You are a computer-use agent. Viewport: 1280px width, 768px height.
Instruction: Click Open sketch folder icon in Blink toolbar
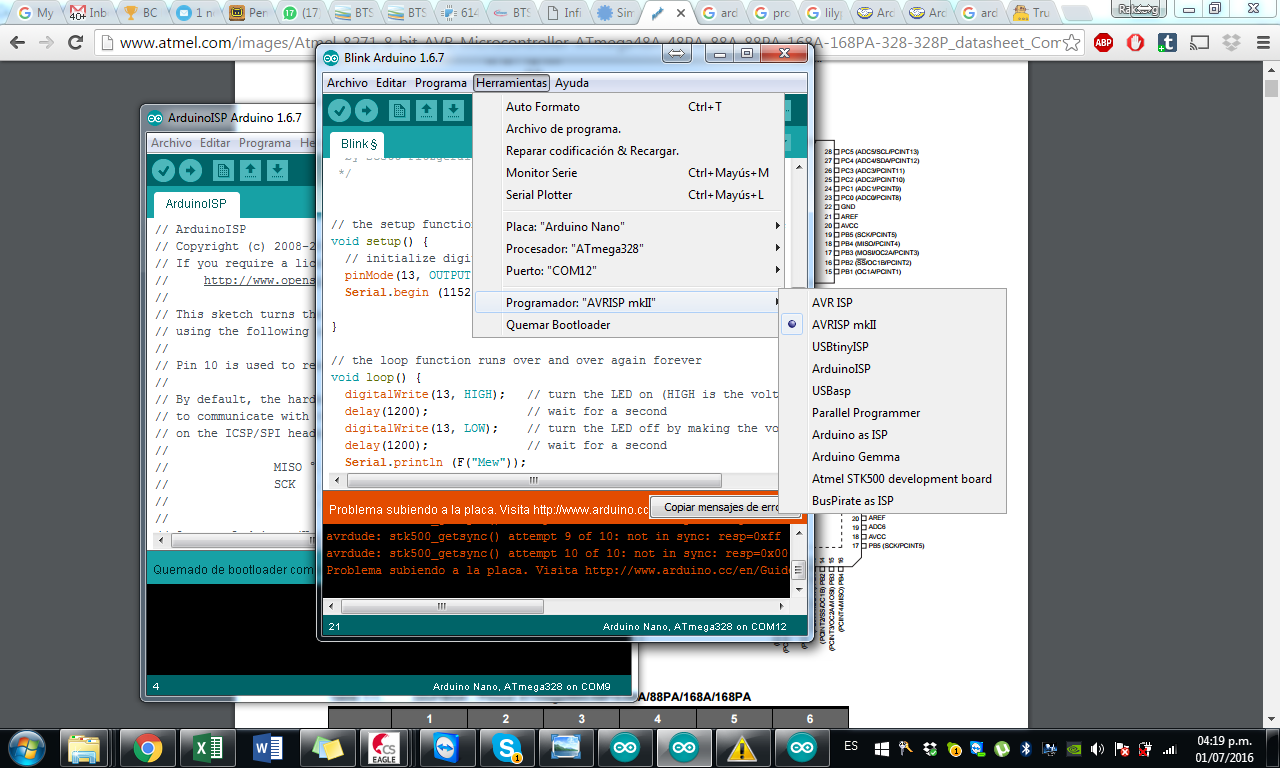425,110
